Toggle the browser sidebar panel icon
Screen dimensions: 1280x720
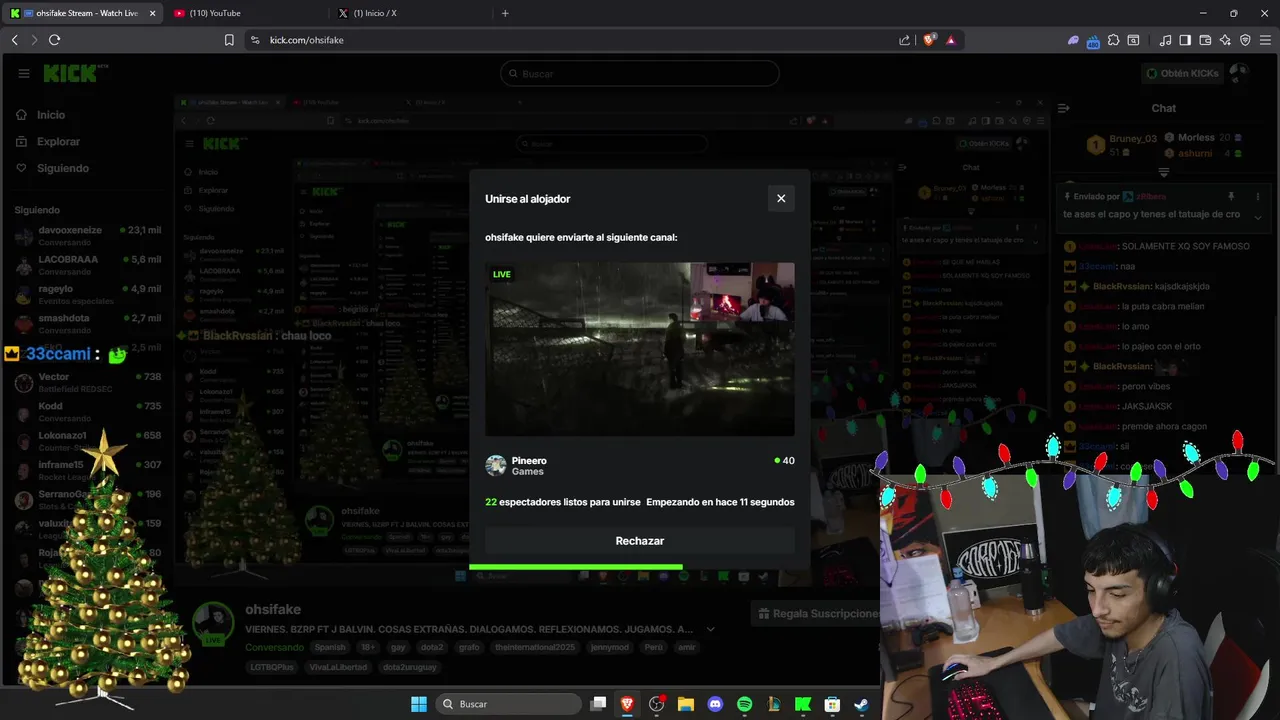tap(1185, 40)
